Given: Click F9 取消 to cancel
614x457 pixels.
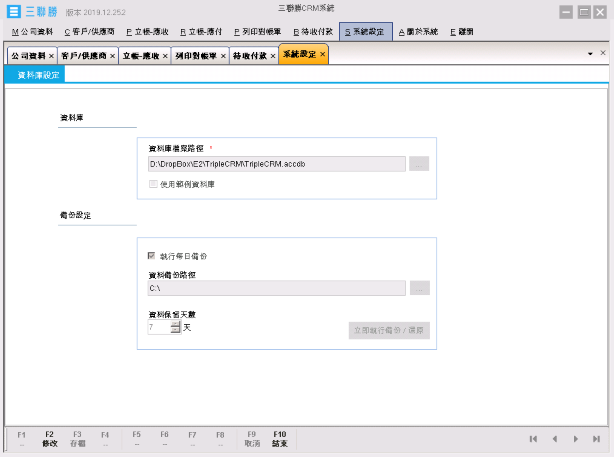Looking at the screenshot, I should (252, 439).
